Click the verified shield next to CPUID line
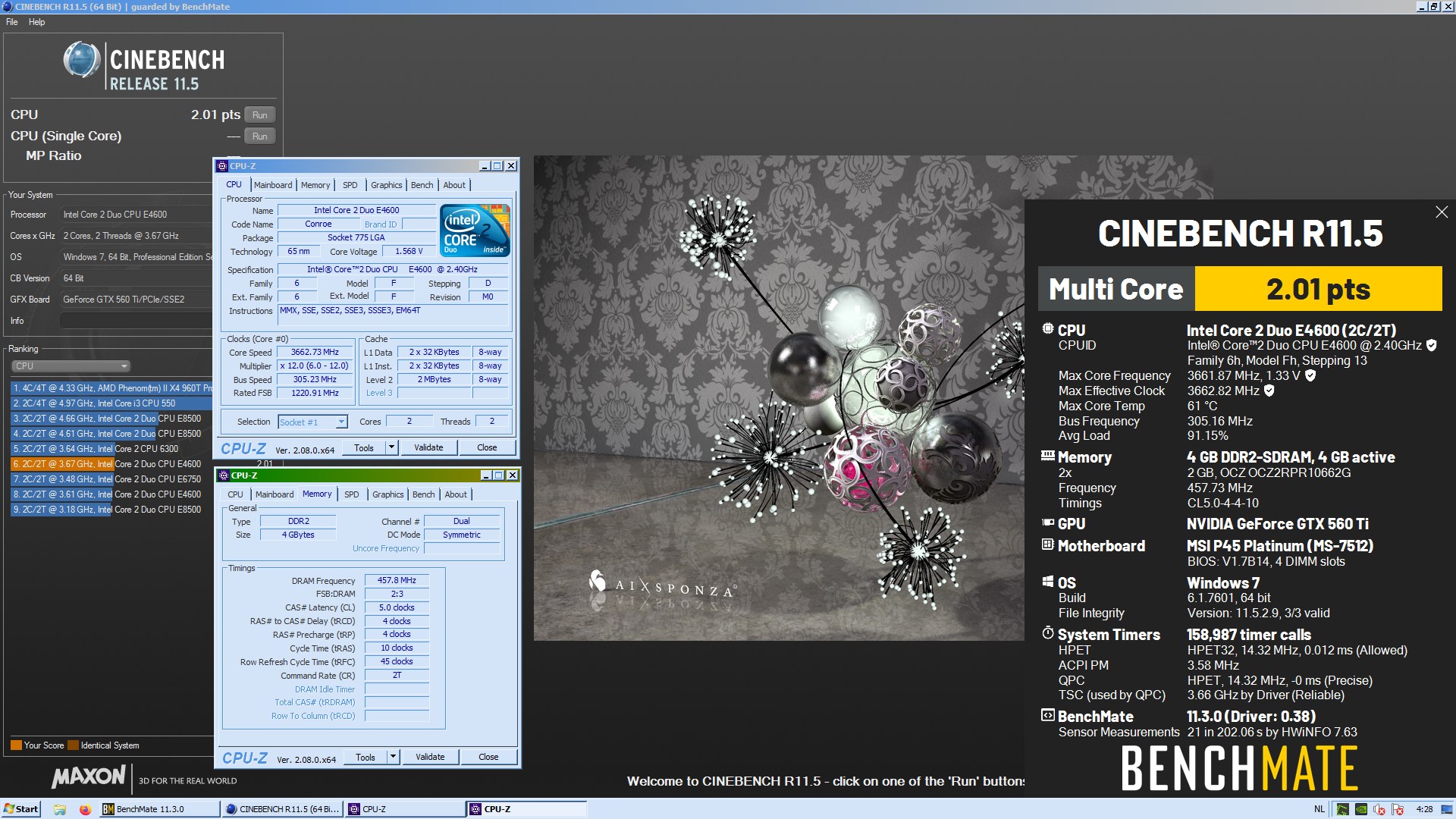The image size is (1456, 819). (1431, 345)
